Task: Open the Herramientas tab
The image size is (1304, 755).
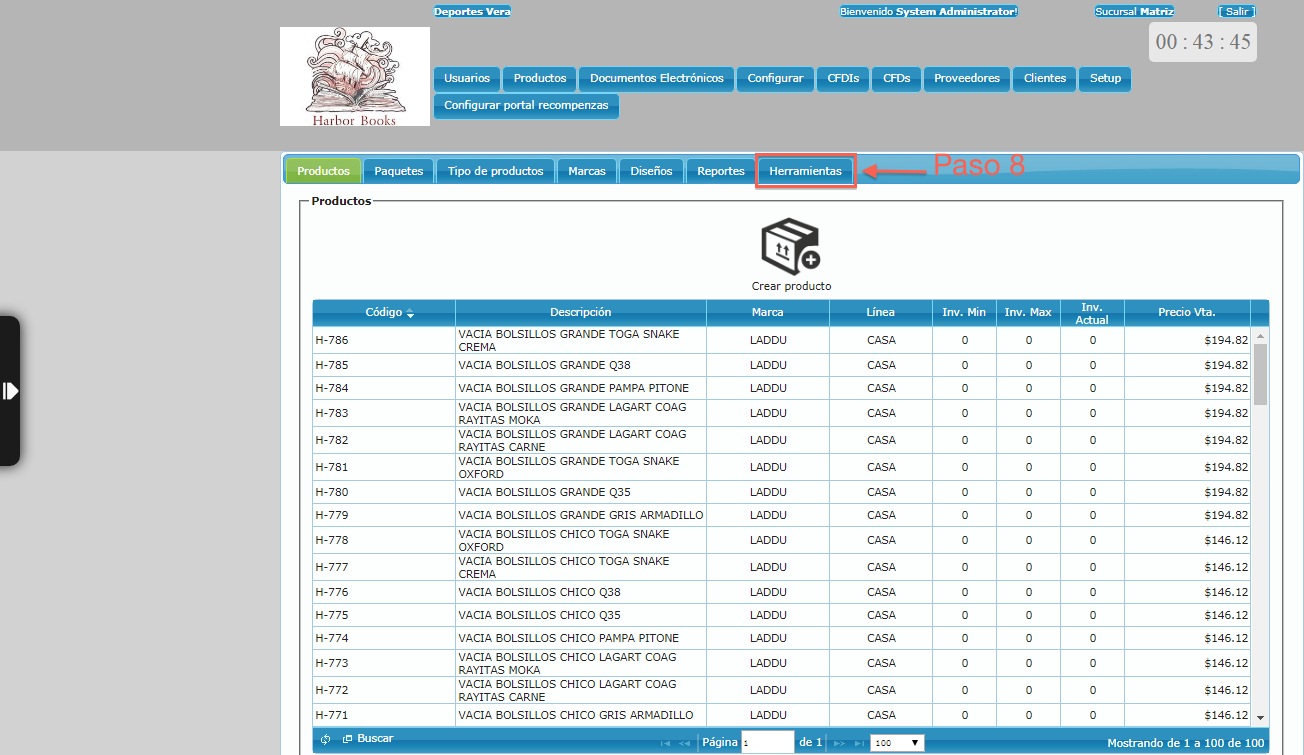Action: pos(805,171)
